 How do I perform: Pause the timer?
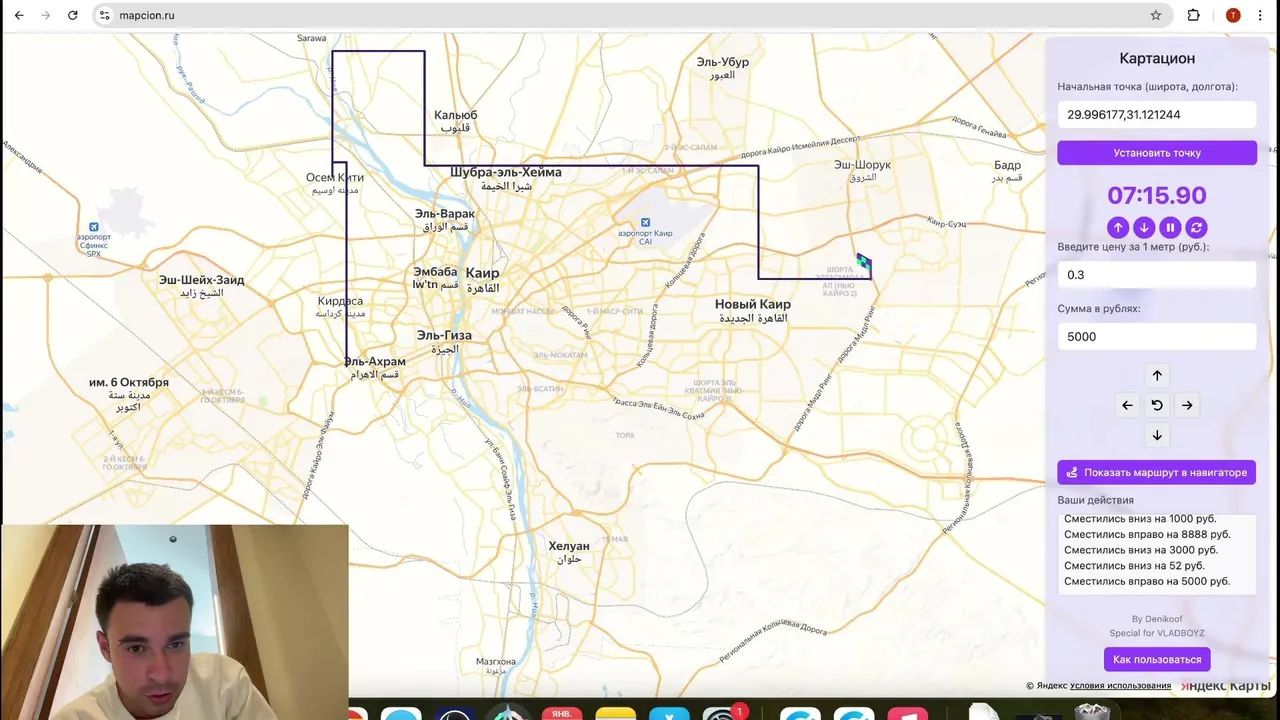[x=1171, y=227]
